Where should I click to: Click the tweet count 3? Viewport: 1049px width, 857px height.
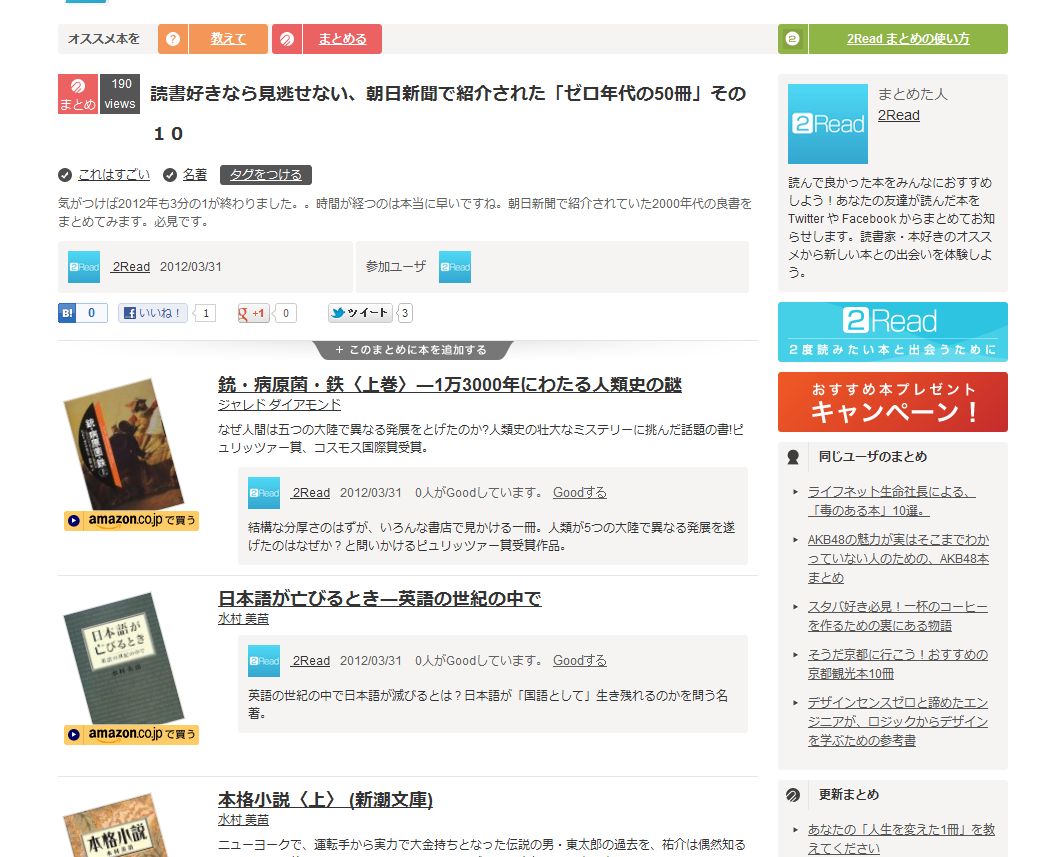coord(405,313)
